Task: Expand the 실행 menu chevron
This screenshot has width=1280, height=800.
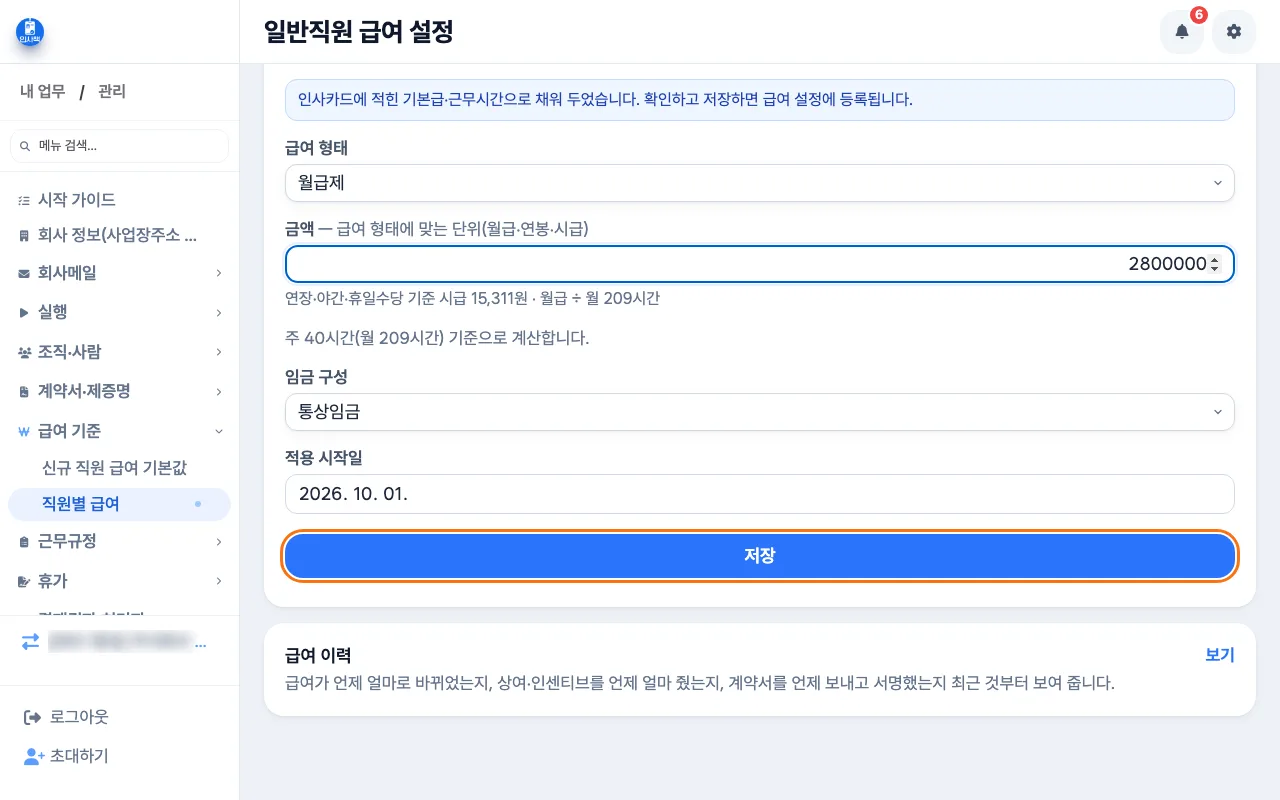Action: click(218, 312)
